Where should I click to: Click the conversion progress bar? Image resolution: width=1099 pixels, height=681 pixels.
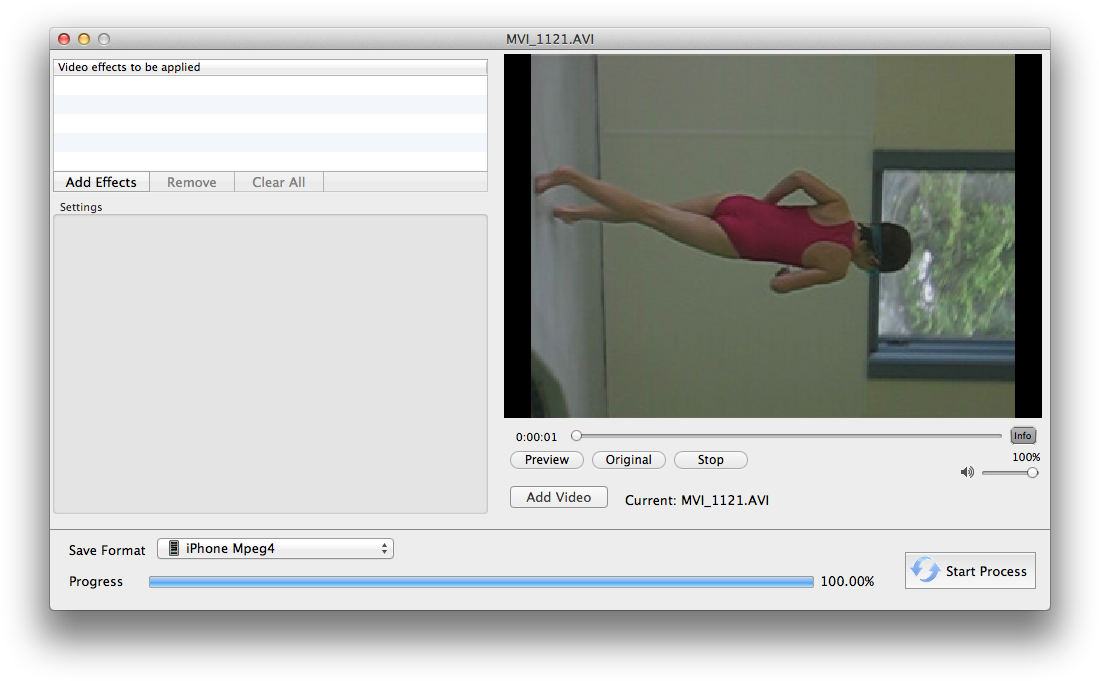[481, 582]
